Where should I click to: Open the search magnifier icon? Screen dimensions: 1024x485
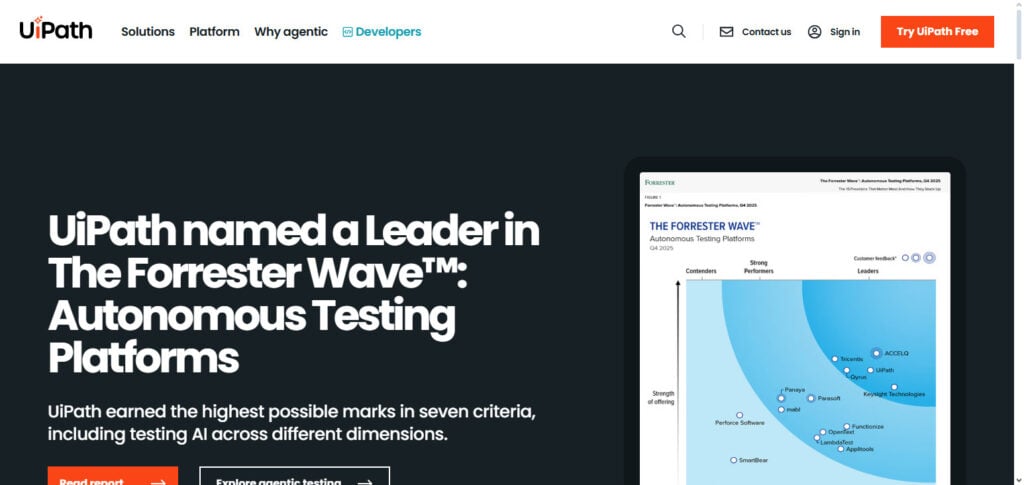pyautogui.click(x=679, y=31)
